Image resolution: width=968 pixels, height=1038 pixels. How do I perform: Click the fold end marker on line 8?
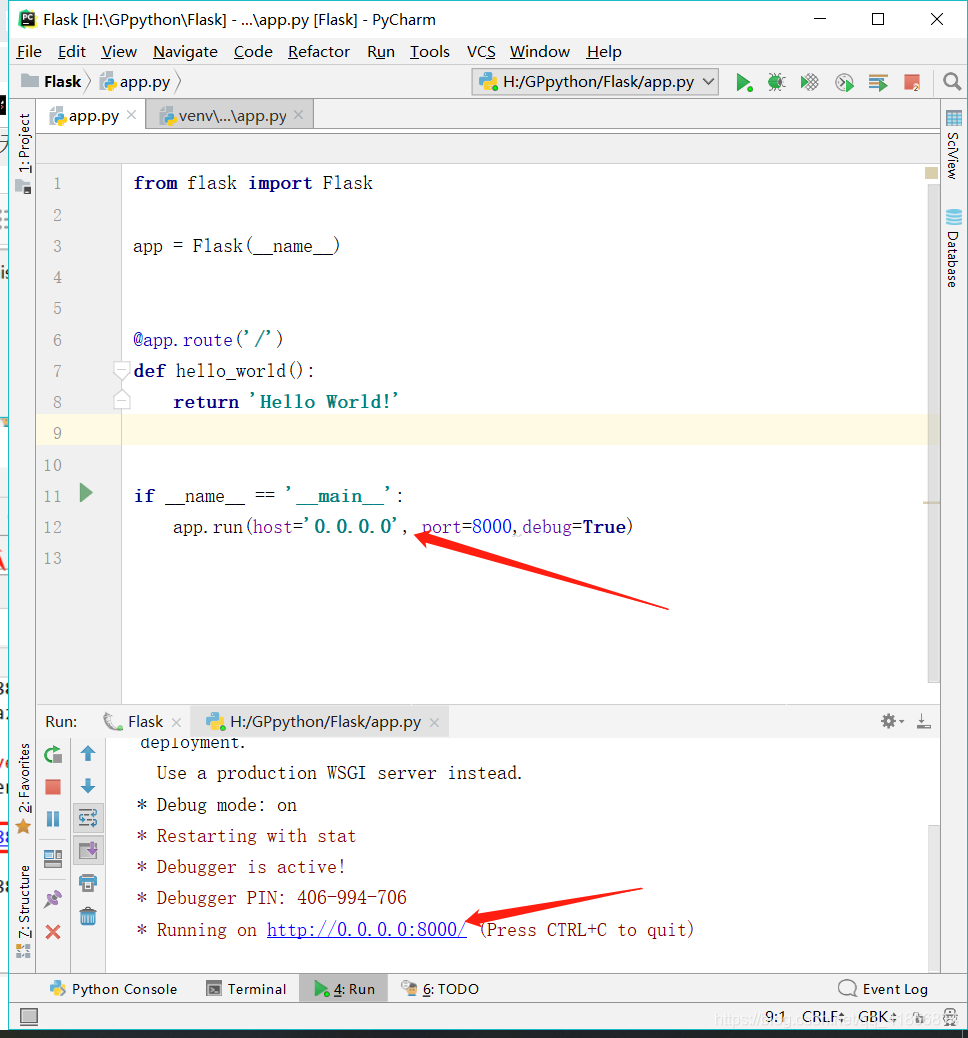tap(121, 401)
